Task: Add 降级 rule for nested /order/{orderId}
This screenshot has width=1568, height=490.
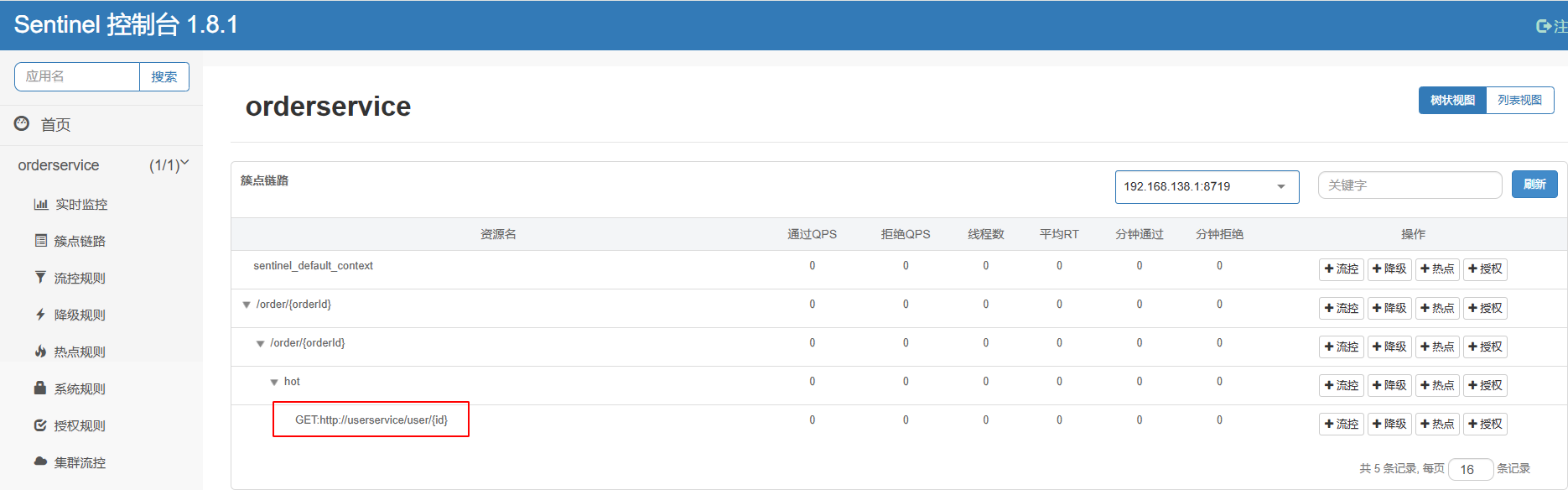Action: (x=1389, y=347)
